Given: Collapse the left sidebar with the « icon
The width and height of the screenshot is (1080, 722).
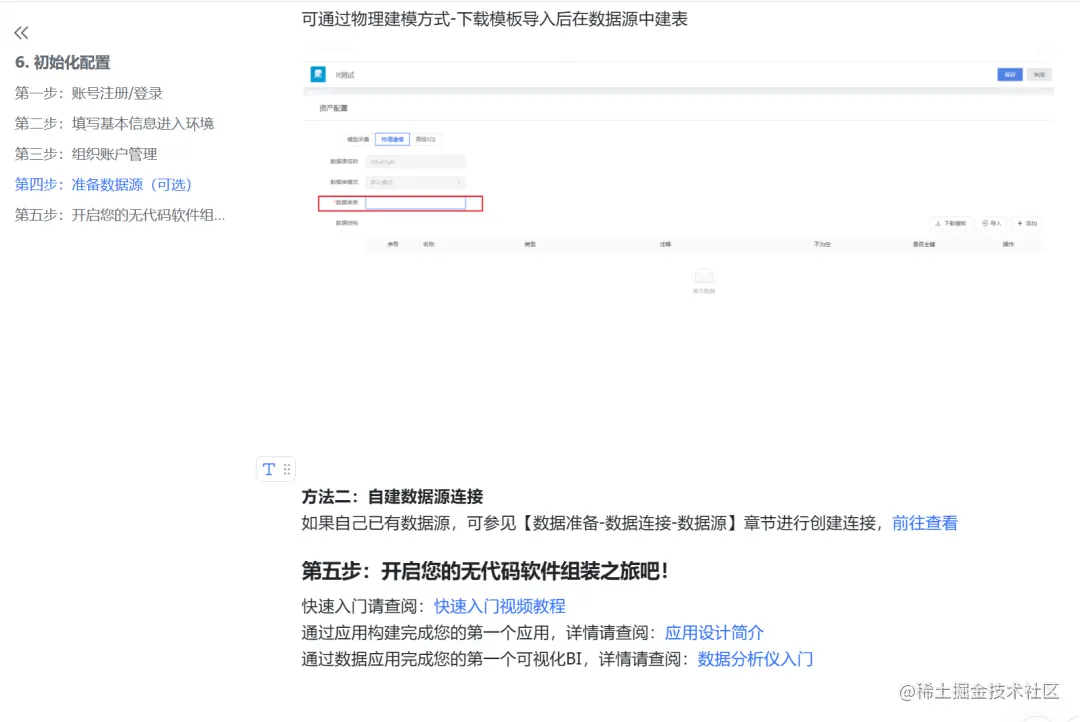Looking at the screenshot, I should pyautogui.click(x=21, y=31).
